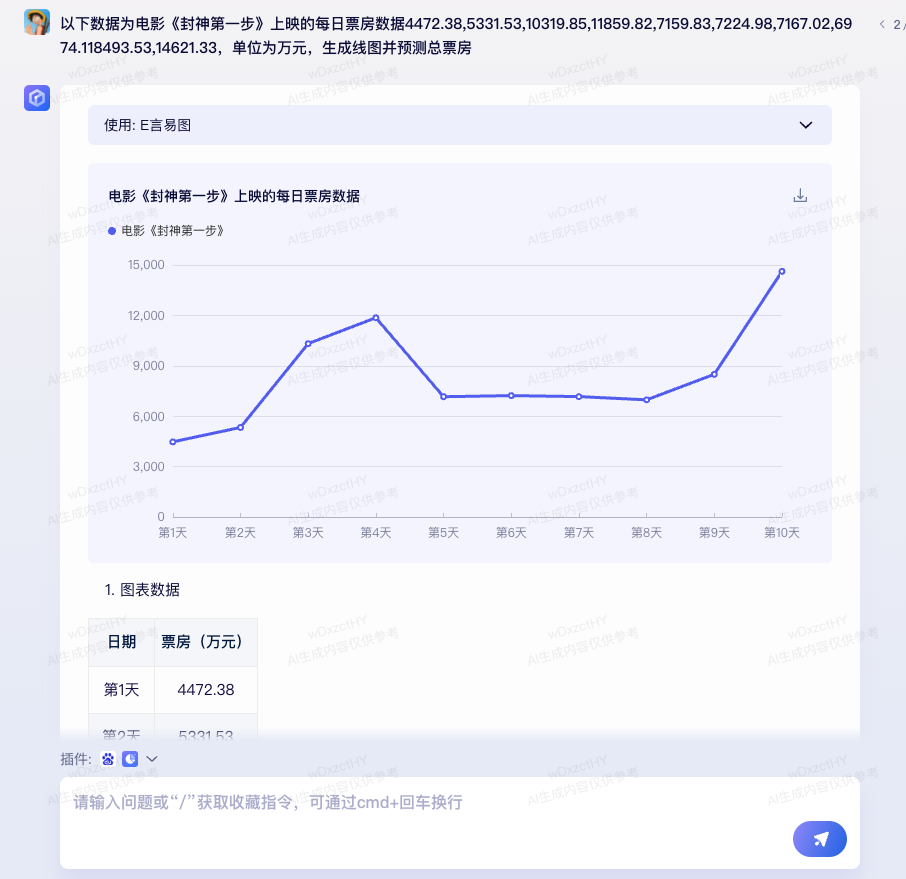Click the 第5天 axis label

[x=442, y=533]
